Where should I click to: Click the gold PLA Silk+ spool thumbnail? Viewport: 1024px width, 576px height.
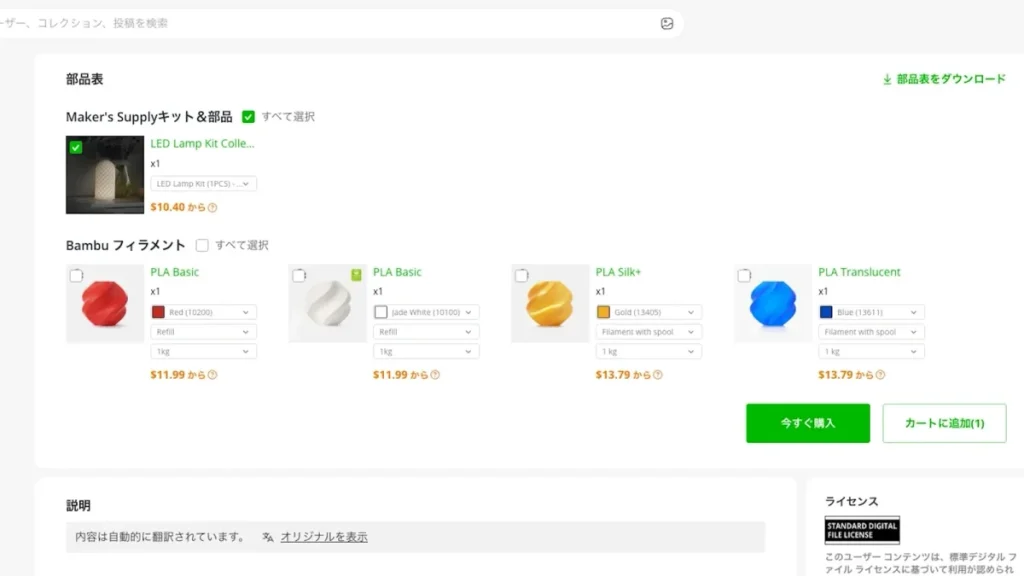[x=550, y=304]
